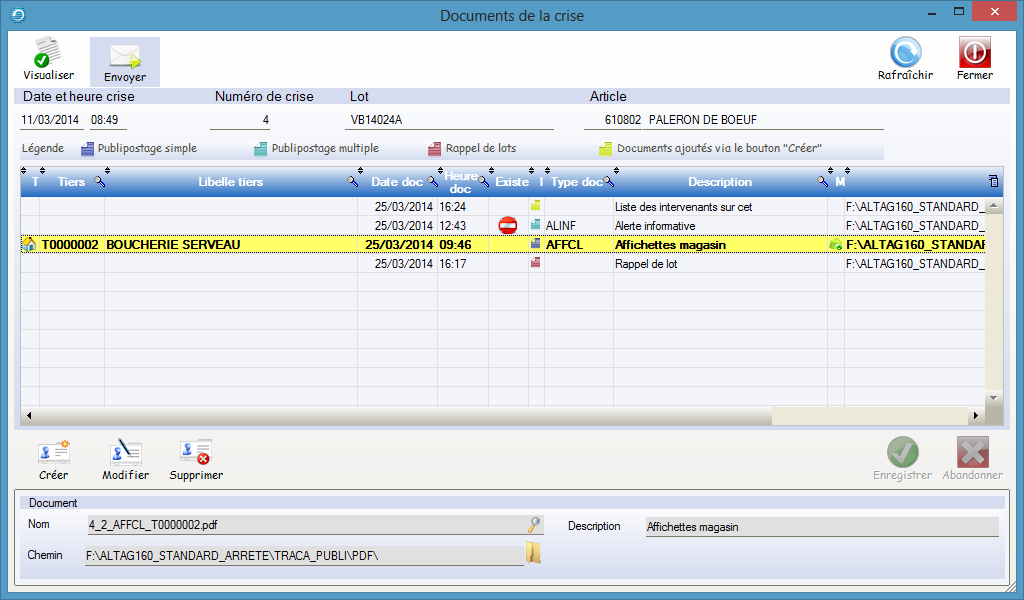Click the folder icon beside Chemin

pyautogui.click(x=534, y=554)
